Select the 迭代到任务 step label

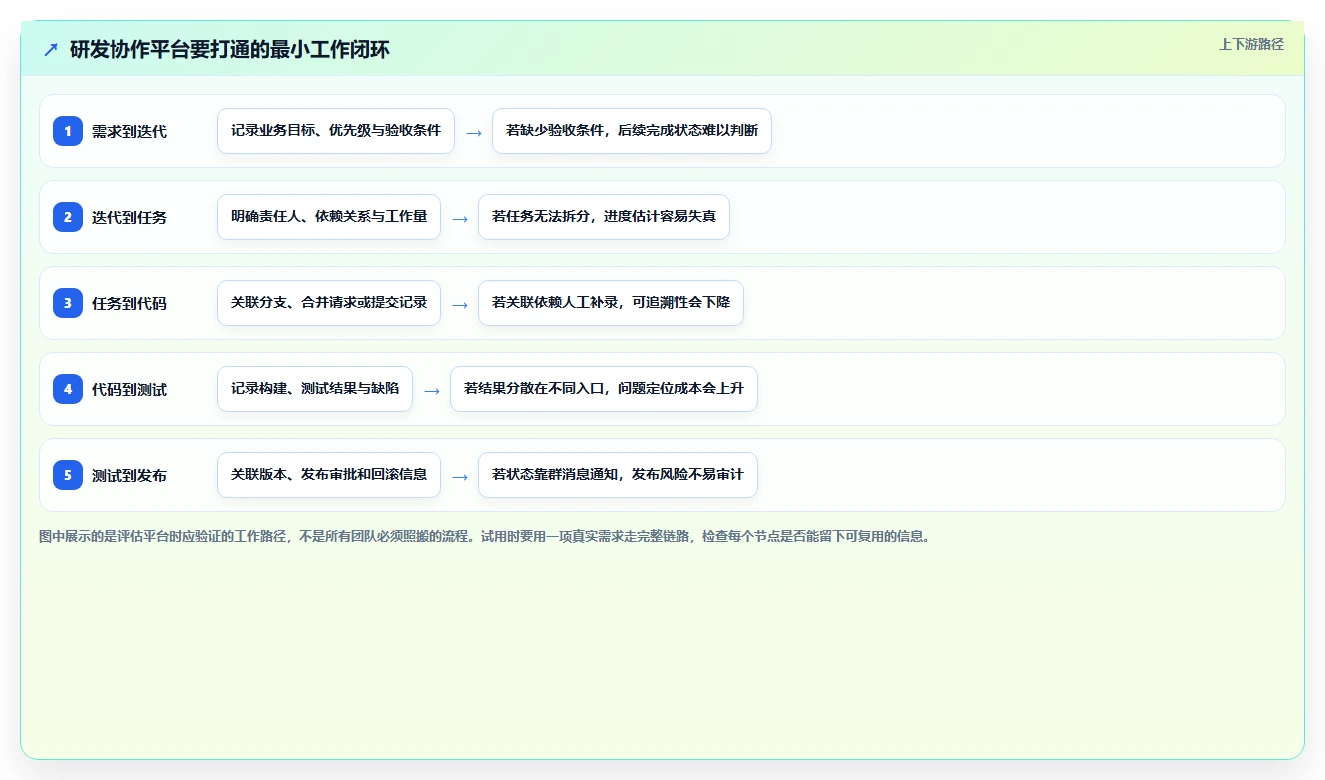pyautogui.click(x=129, y=217)
